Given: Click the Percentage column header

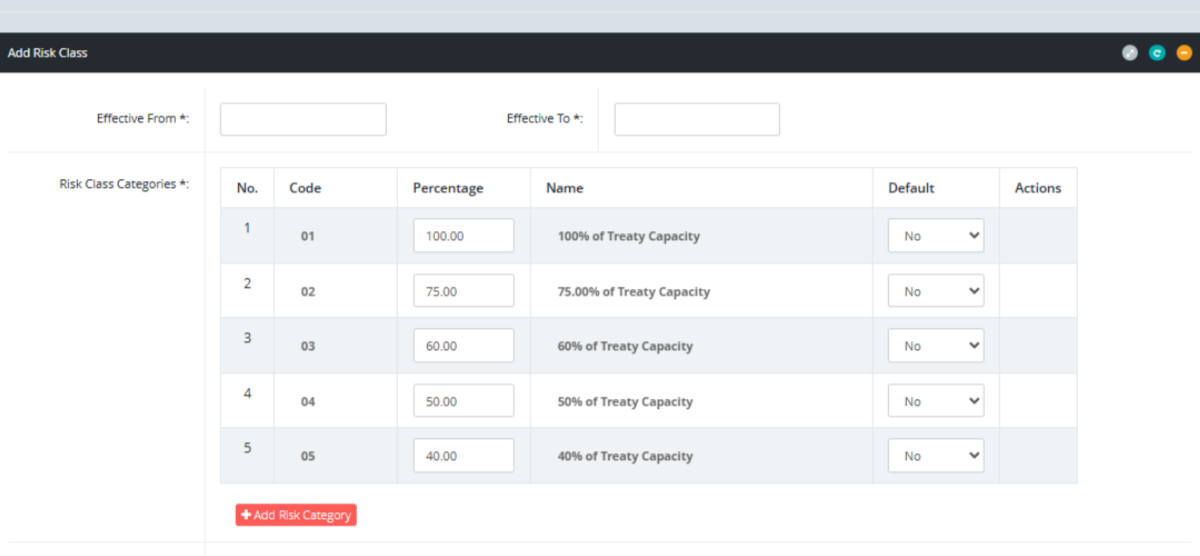Looking at the screenshot, I should point(448,188).
